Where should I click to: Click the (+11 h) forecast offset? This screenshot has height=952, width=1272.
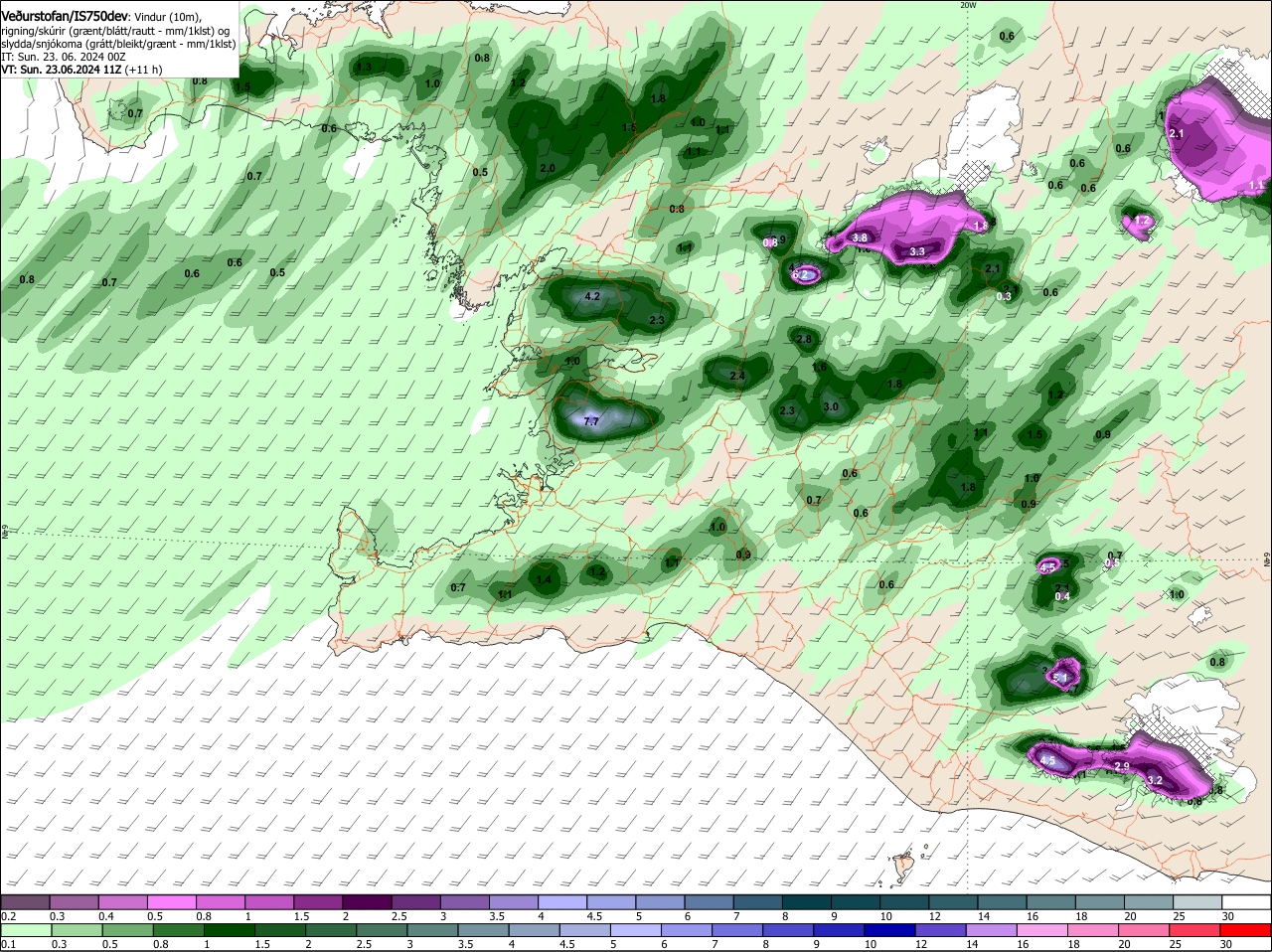[x=144, y=70]
